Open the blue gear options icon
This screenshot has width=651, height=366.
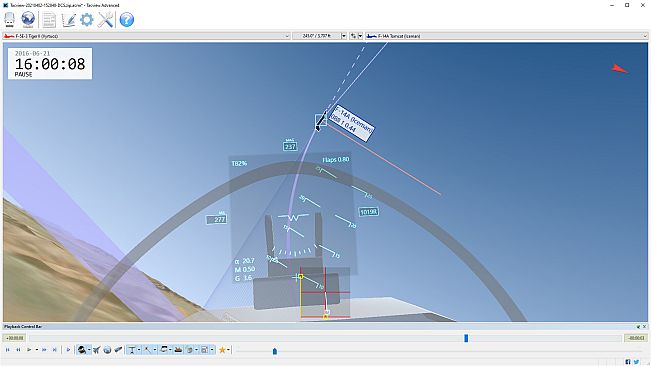click(87, 20)
